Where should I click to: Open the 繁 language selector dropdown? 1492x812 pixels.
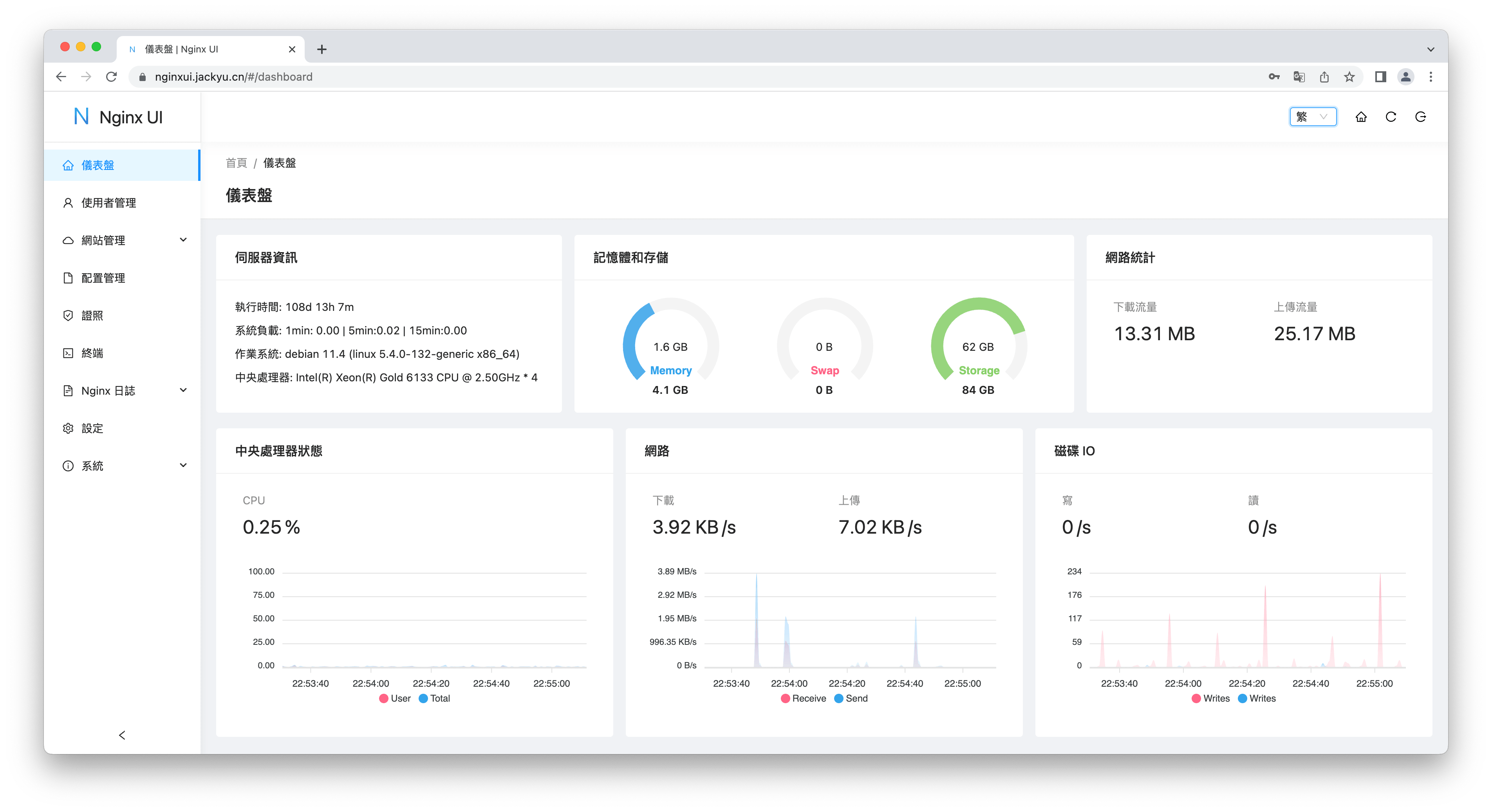click(x=1312, y=117)
